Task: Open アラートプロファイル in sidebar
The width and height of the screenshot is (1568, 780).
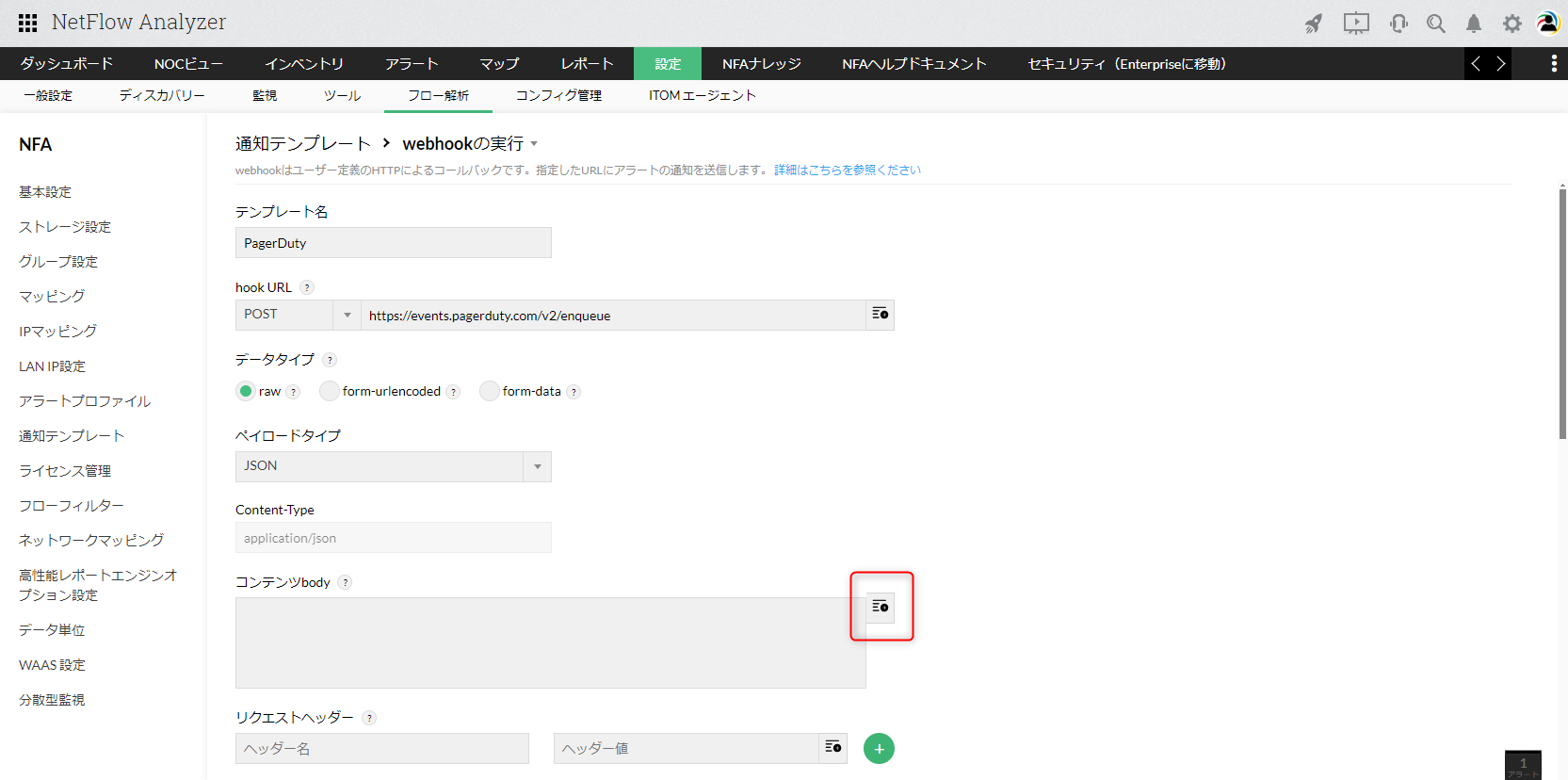Action: click(x=85, y=401)
